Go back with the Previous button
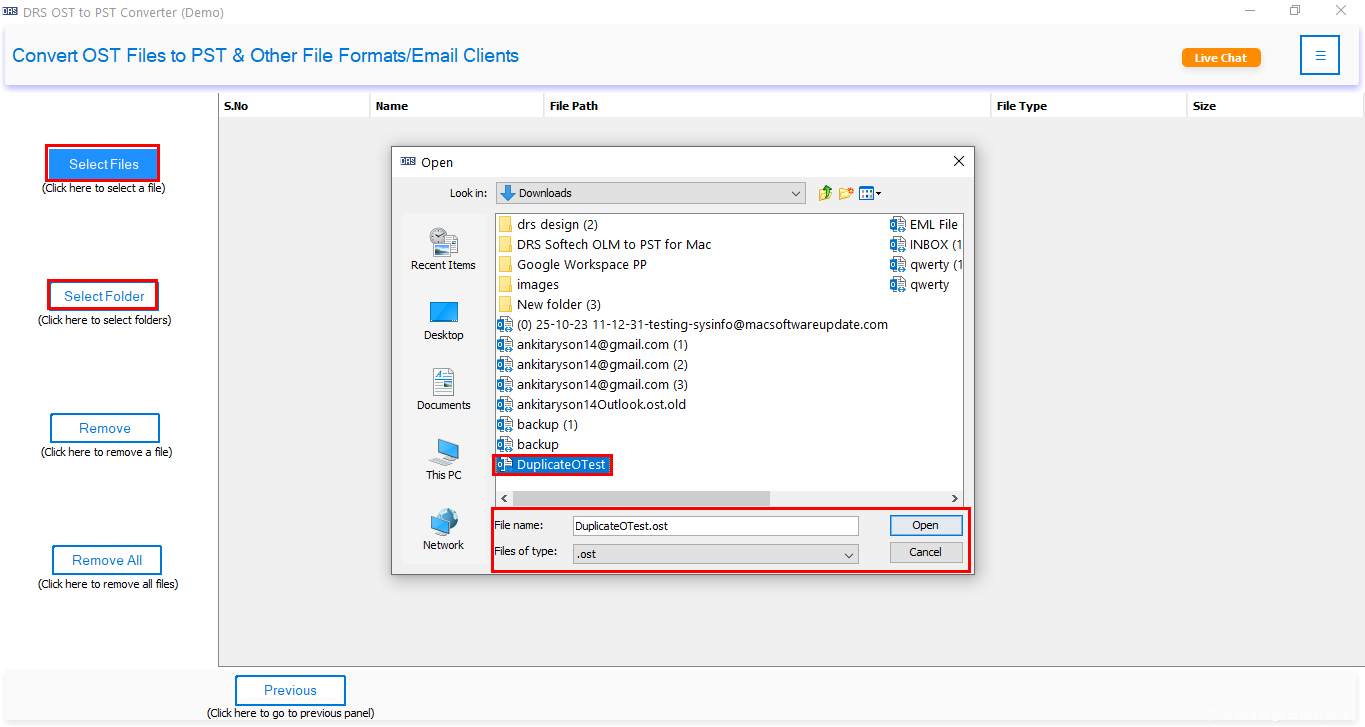Image resolution: width=1365 pixels, height=727 pixels. [x=290, y=690]
